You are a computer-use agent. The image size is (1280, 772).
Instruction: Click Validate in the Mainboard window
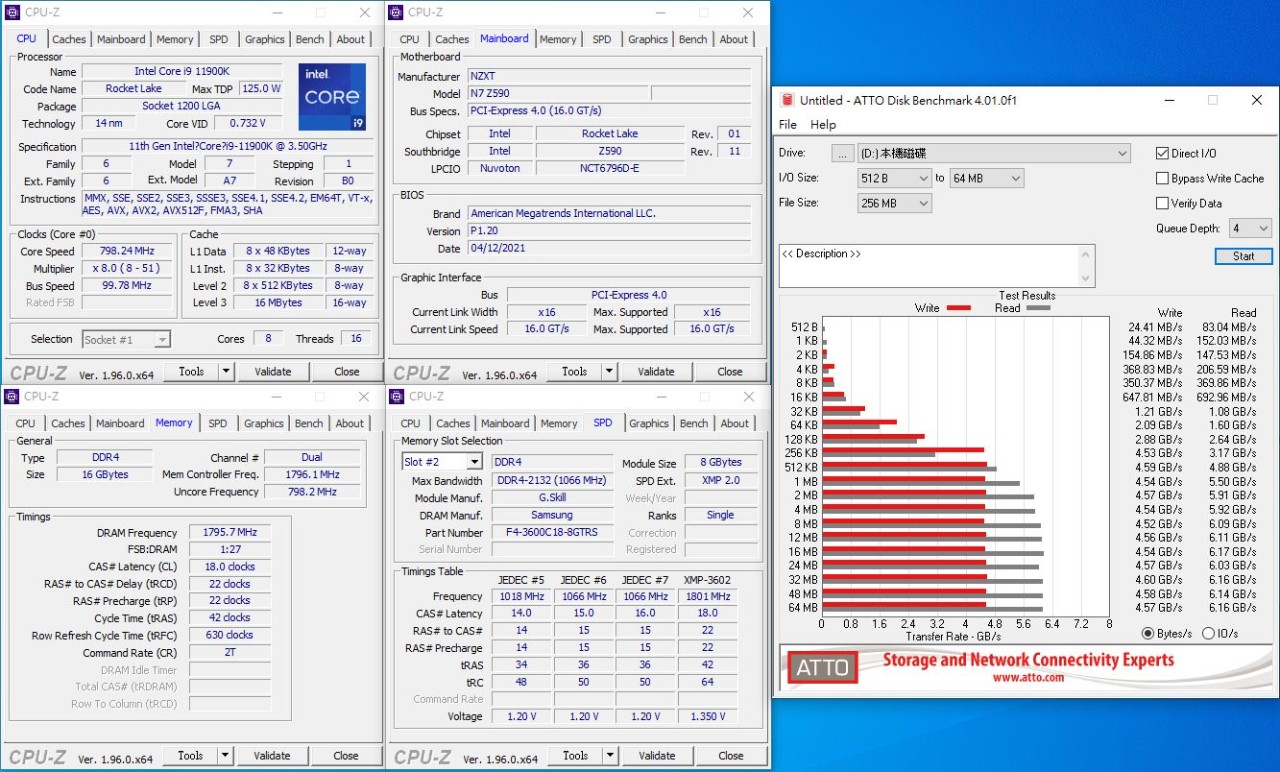[656, 371]
